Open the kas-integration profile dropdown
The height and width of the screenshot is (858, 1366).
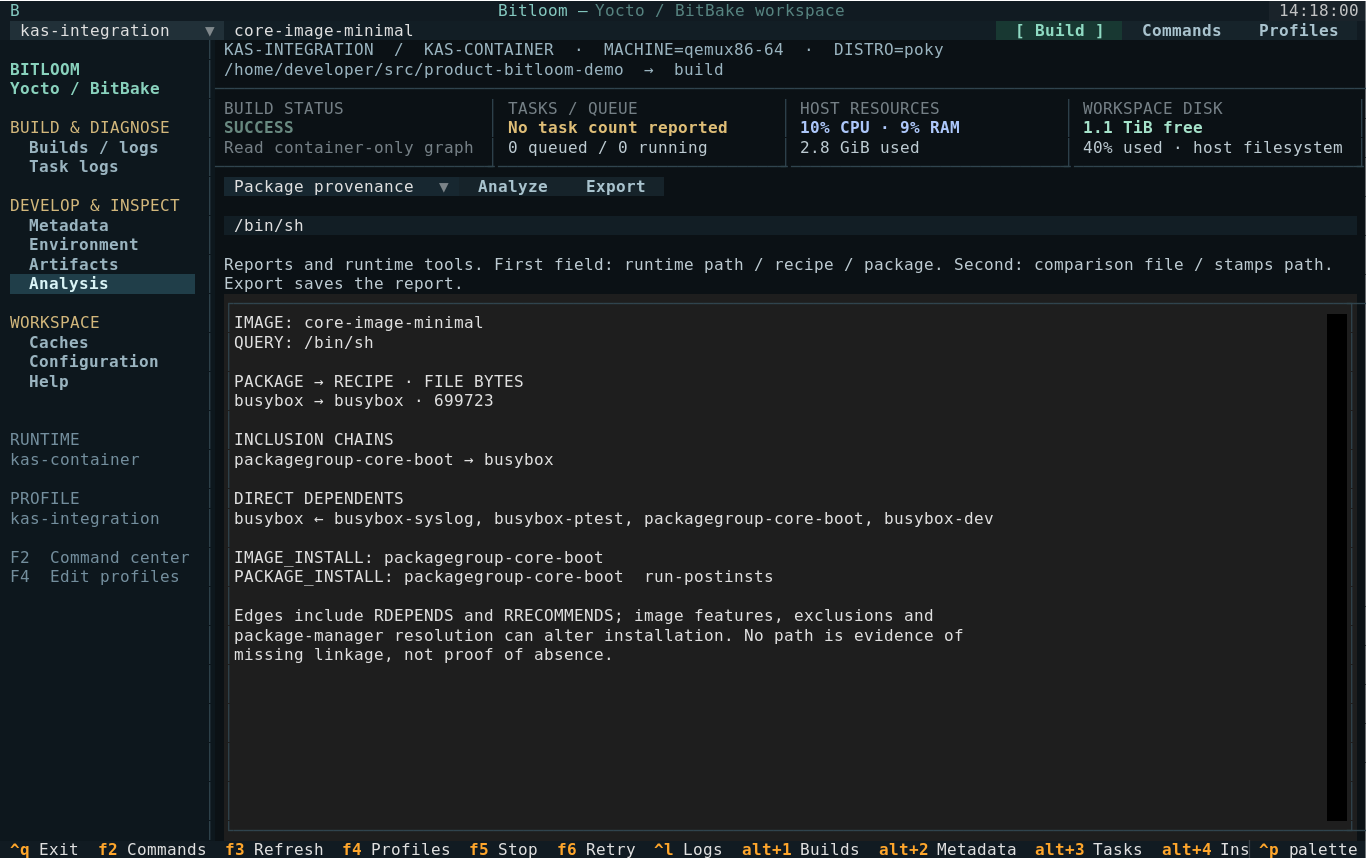click(x=117, y=31)
